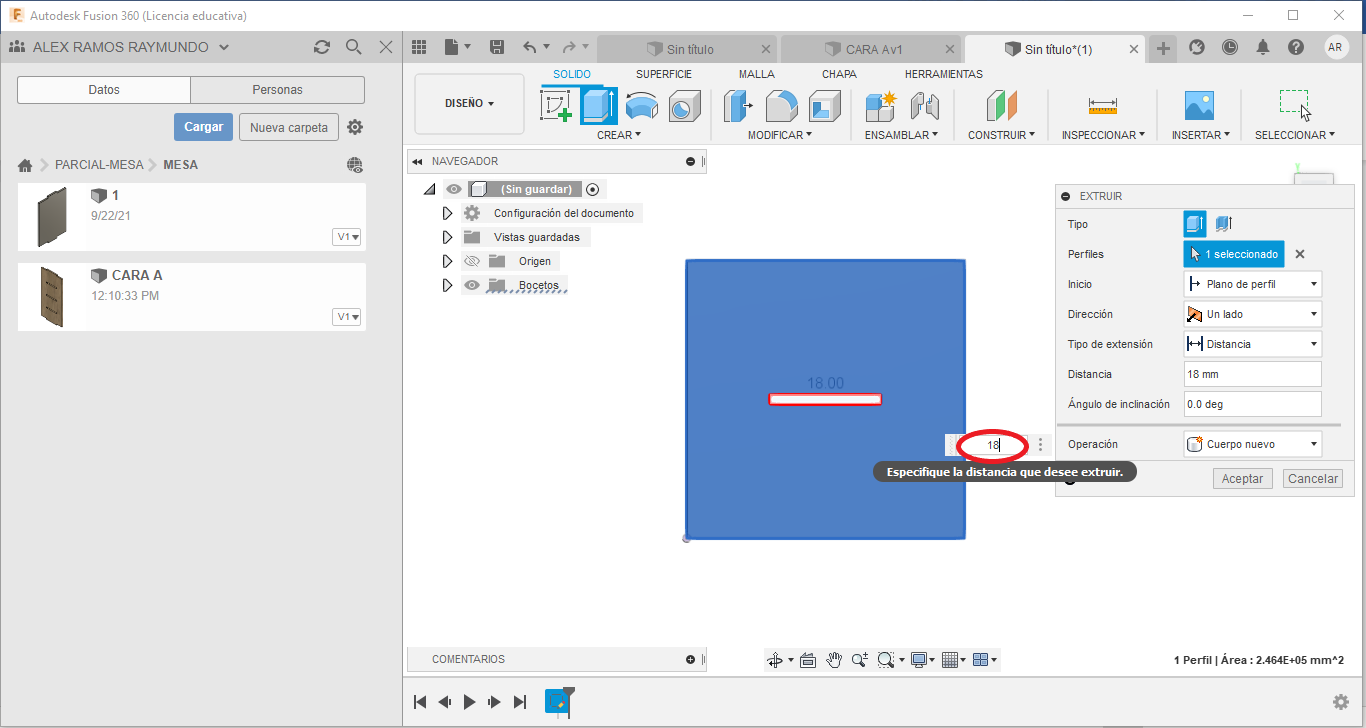Toggle visibility of the unsaved root component
The width and height of the screenshot is (1366, 728).
(x=454, y=189)
